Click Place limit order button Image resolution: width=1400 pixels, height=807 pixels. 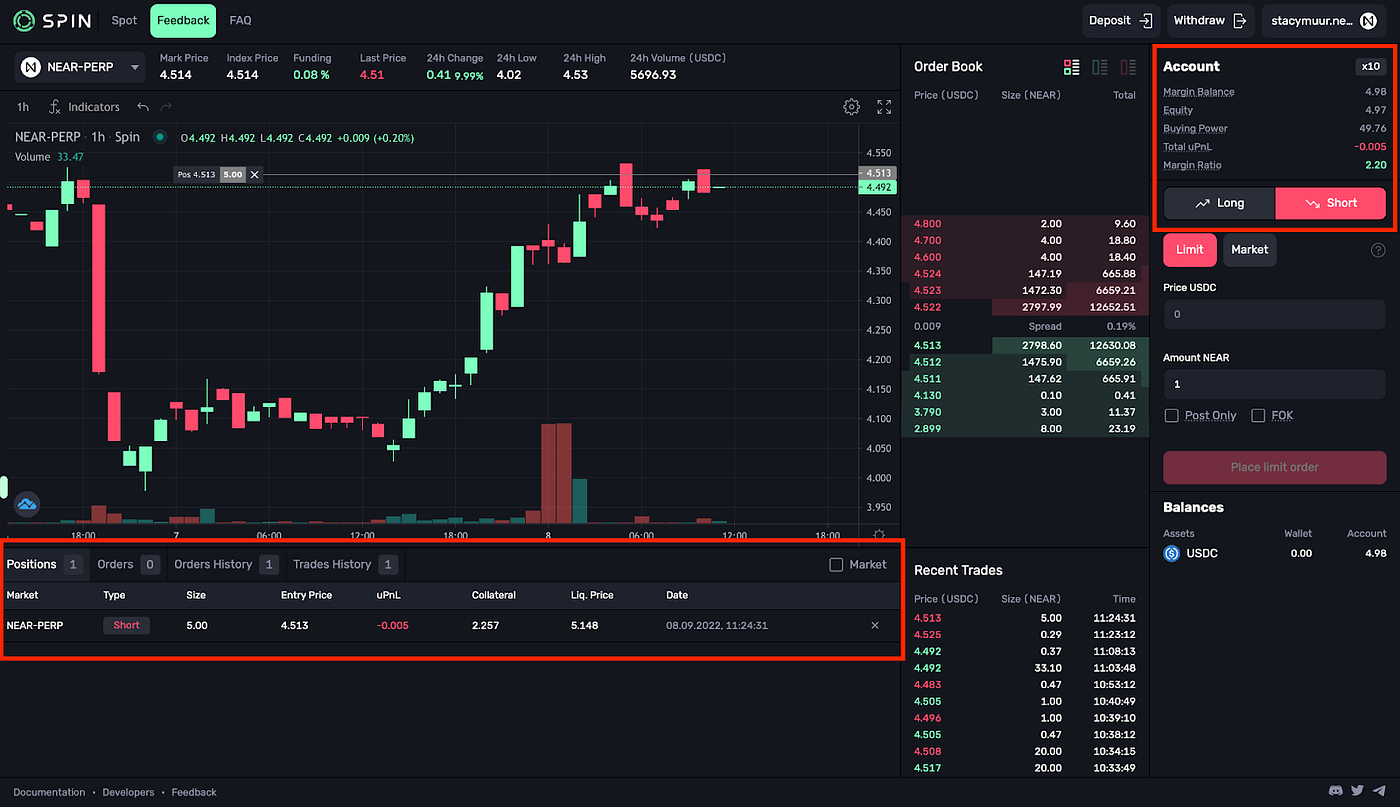click(1275, 467)
